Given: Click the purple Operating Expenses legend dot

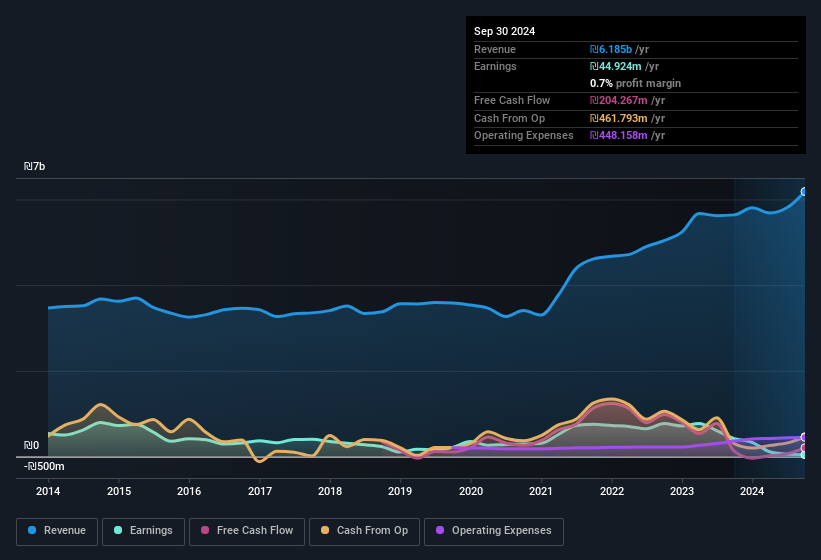Looking at the screenshot, I should tap(441, 530).
